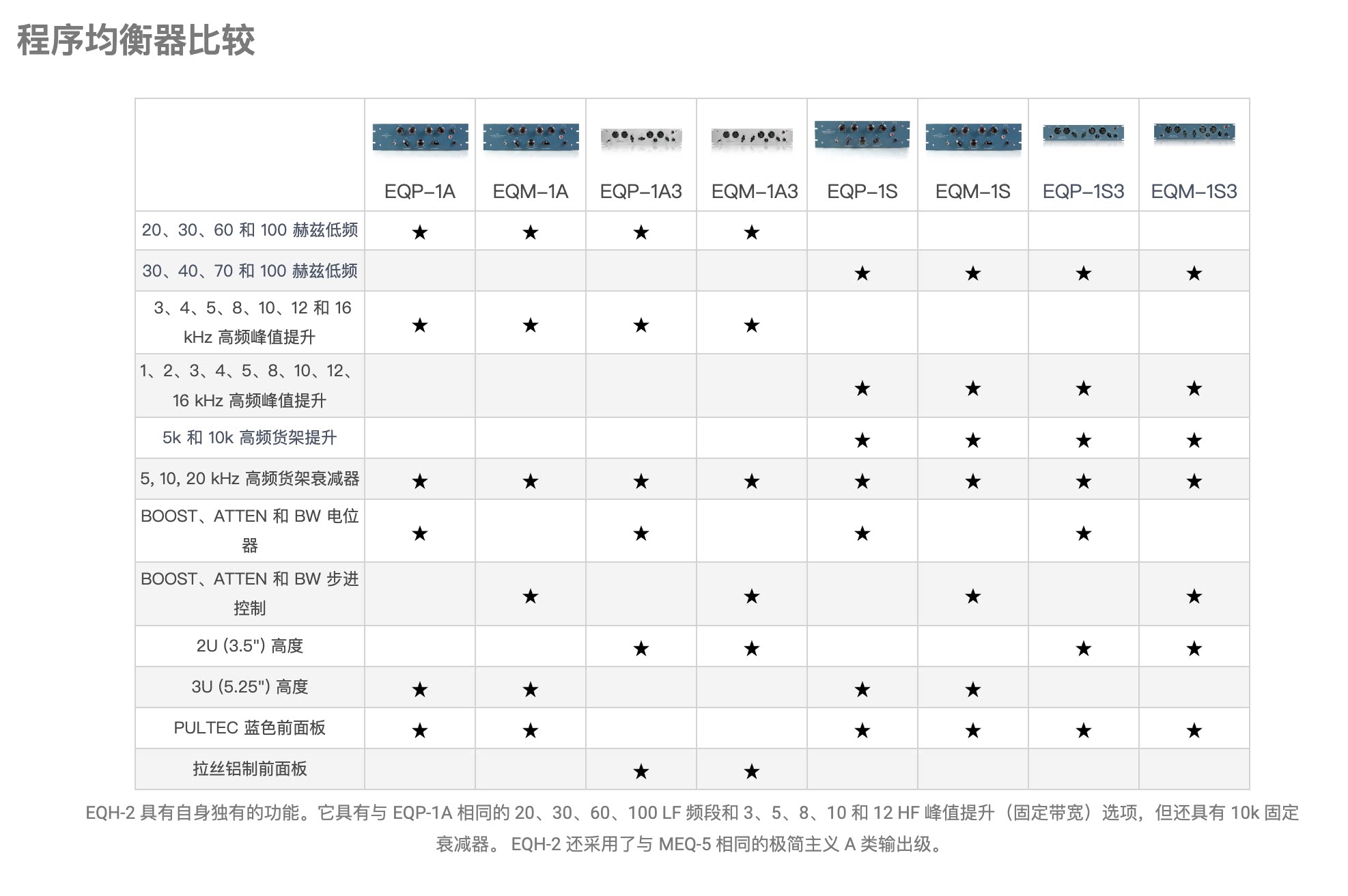Select EQP-1A star in PULTEC 蓝色前面板 row

[x=420, y=731]
